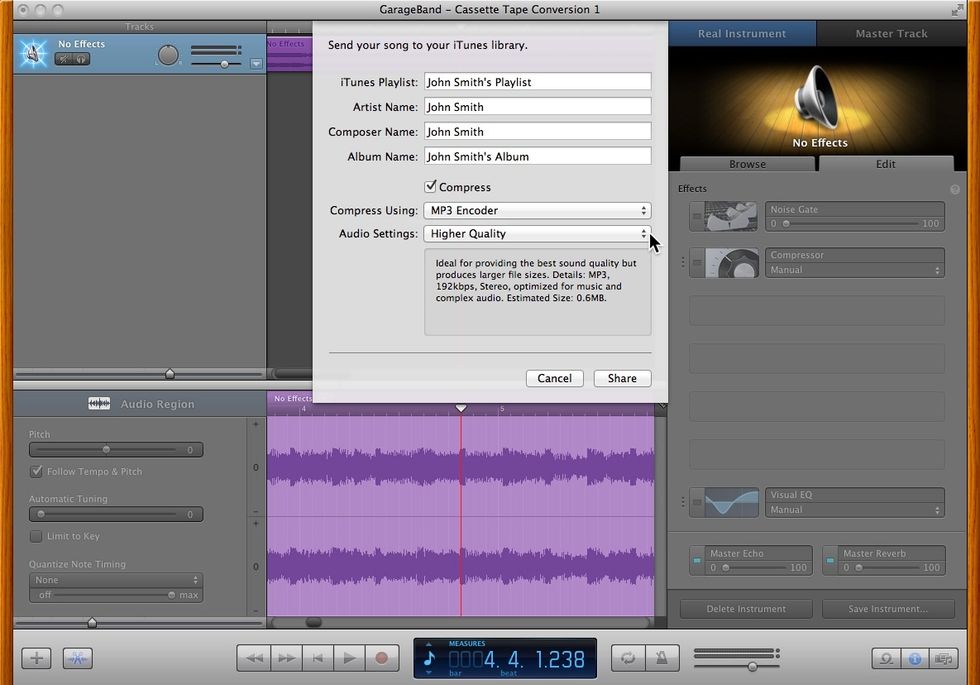Enable the Limit to Key checkbox
The width and height of the screenshot is (980, 685).
tap(37, 536)
